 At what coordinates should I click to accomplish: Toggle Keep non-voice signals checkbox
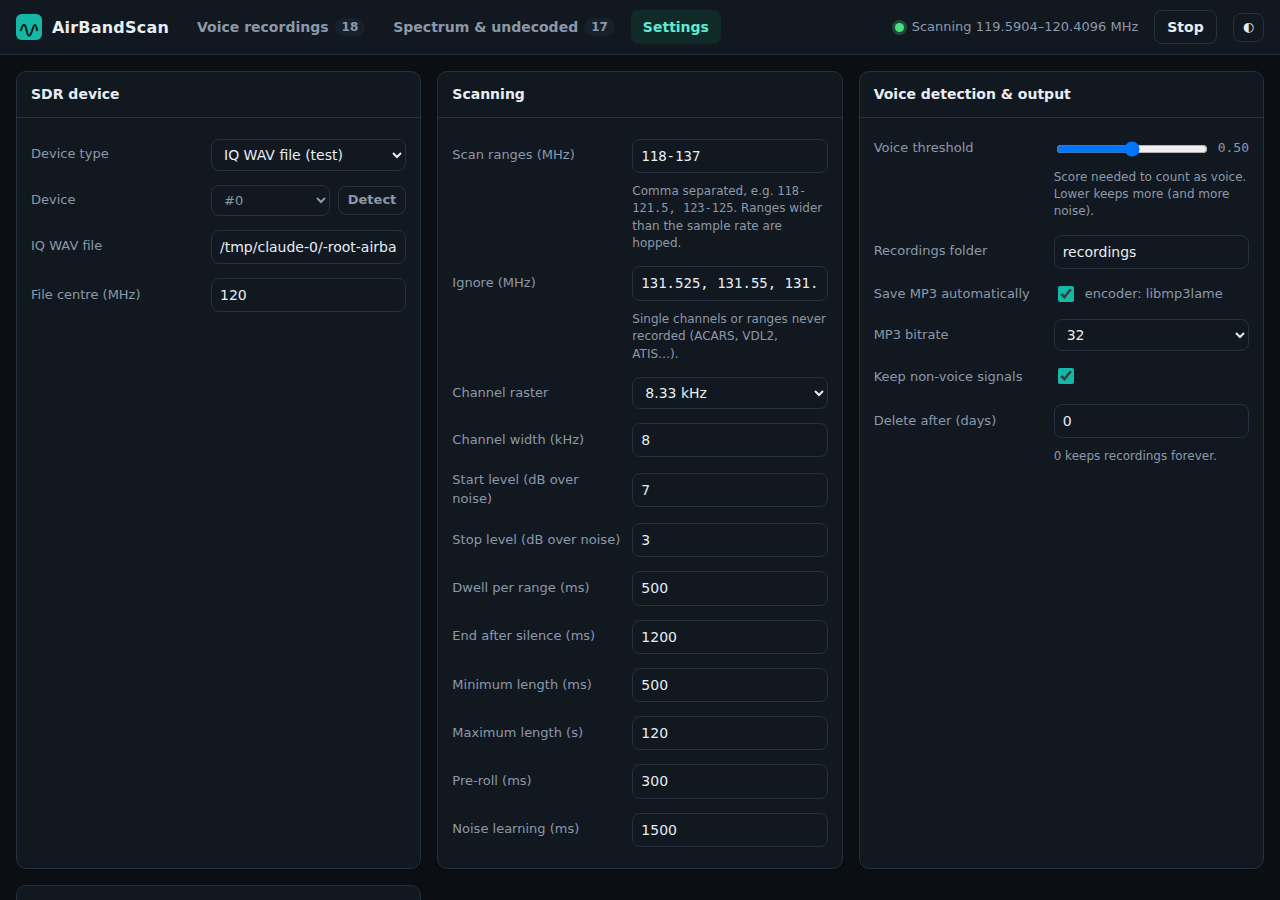(x=1066, y=376)
